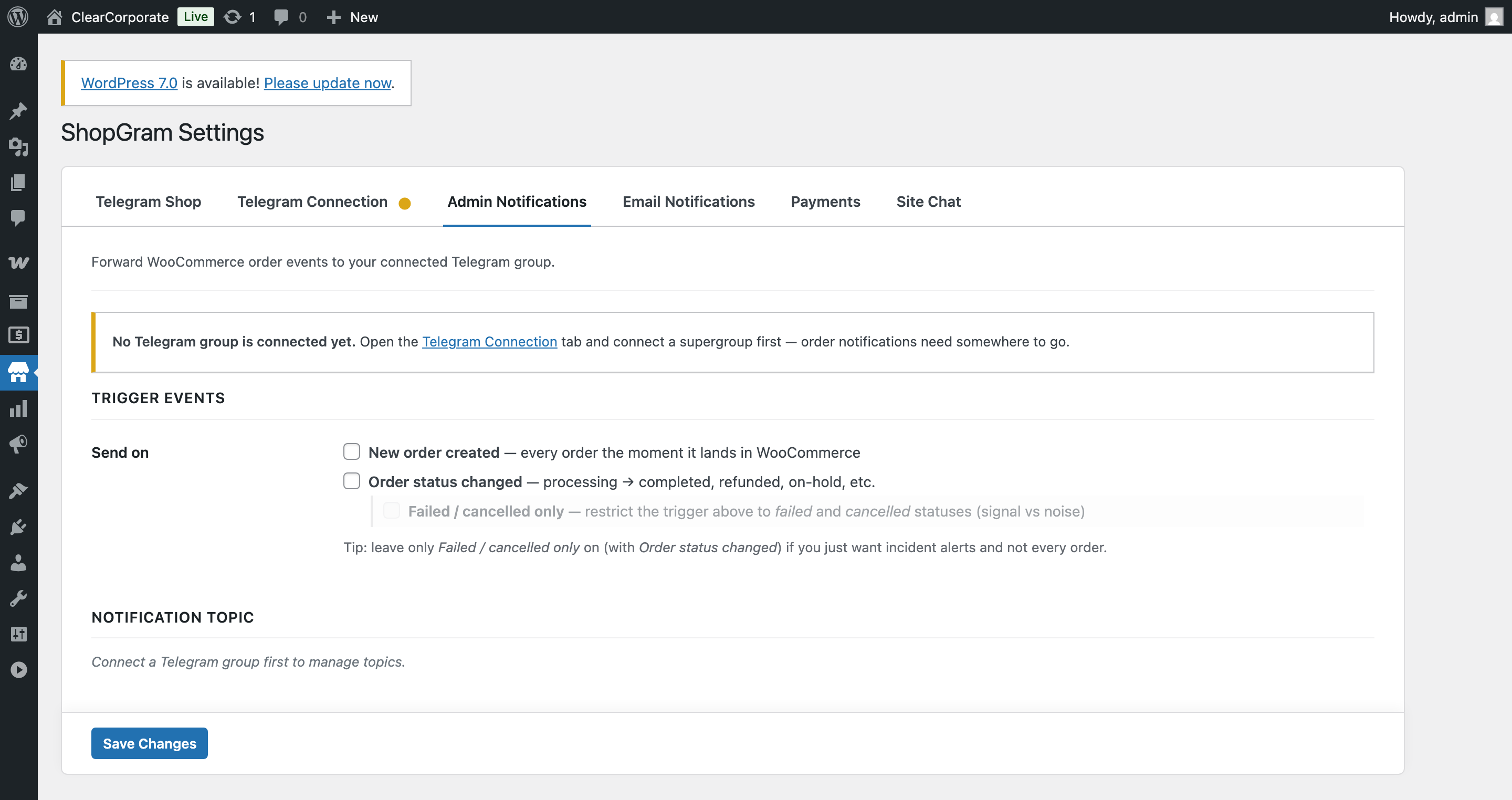Screen dimensions: 1512x800
Task: Visit site via ClearCorporate home icon
Action: 55,17
